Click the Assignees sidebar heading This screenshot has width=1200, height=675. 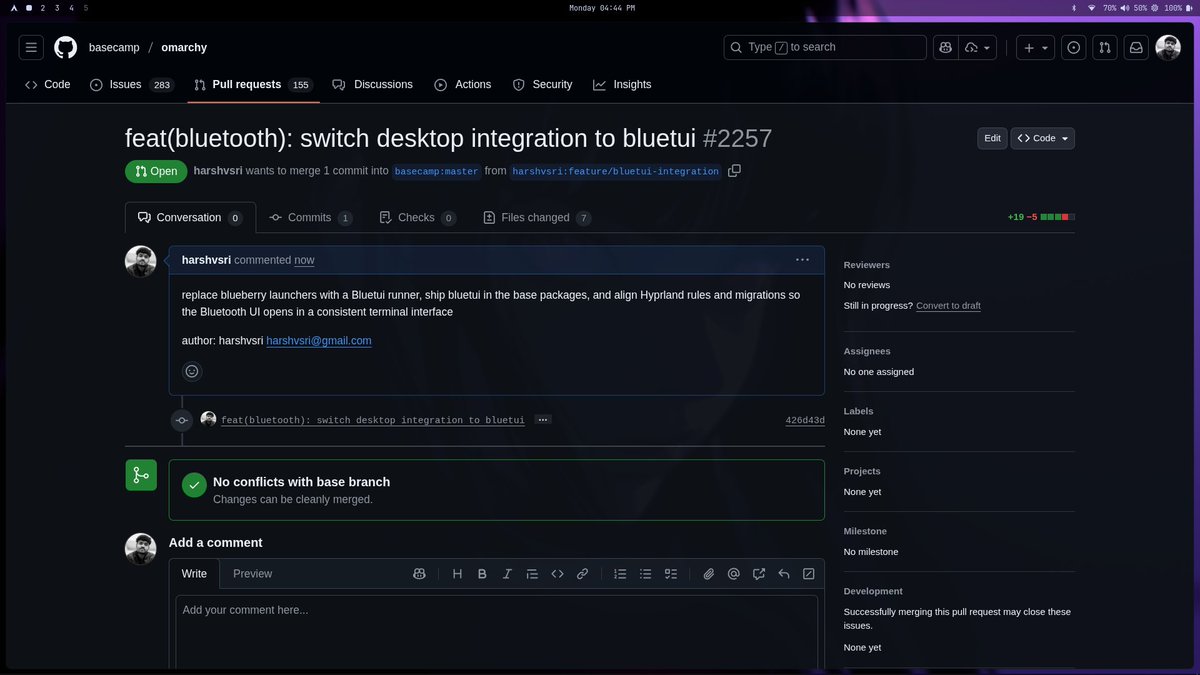pyautogui.click(x=867, y=351)
